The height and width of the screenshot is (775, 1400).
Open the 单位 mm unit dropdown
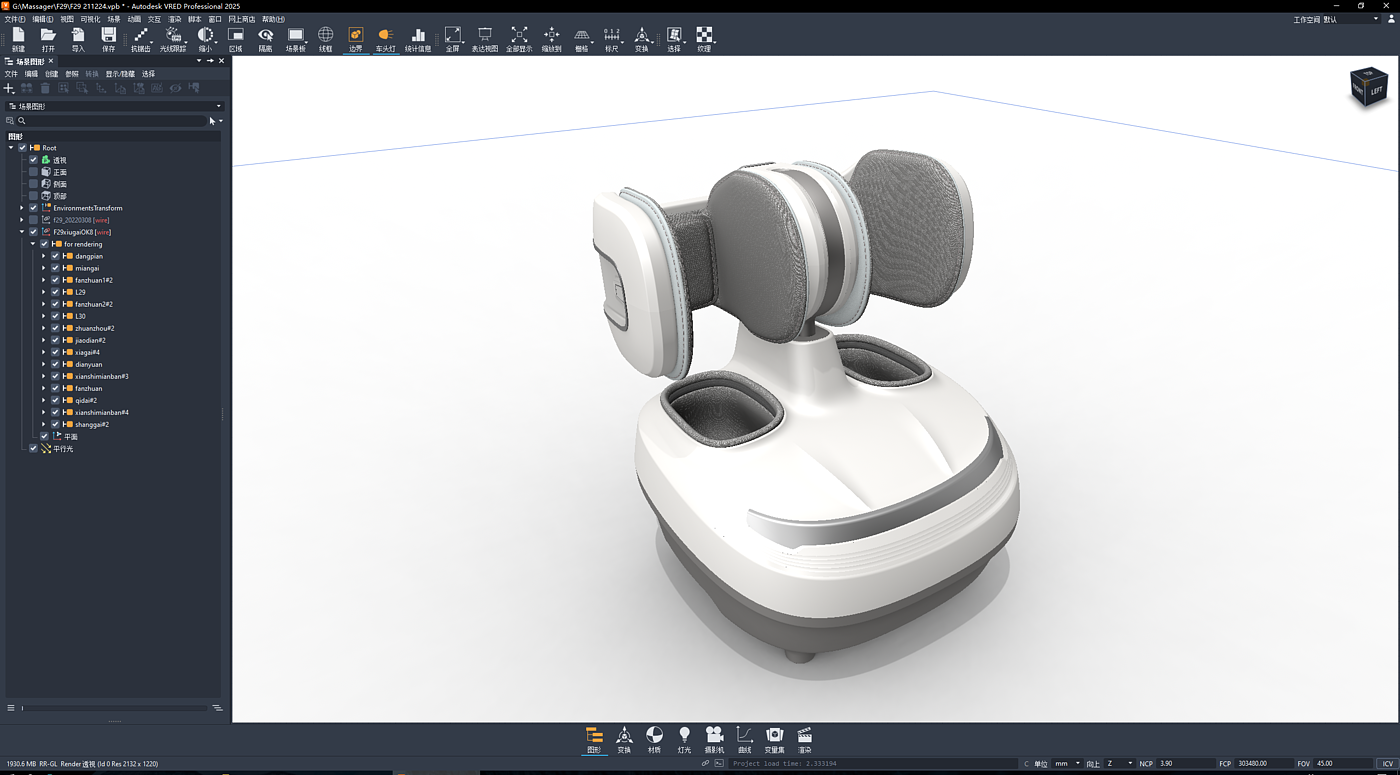point(1066,764)
